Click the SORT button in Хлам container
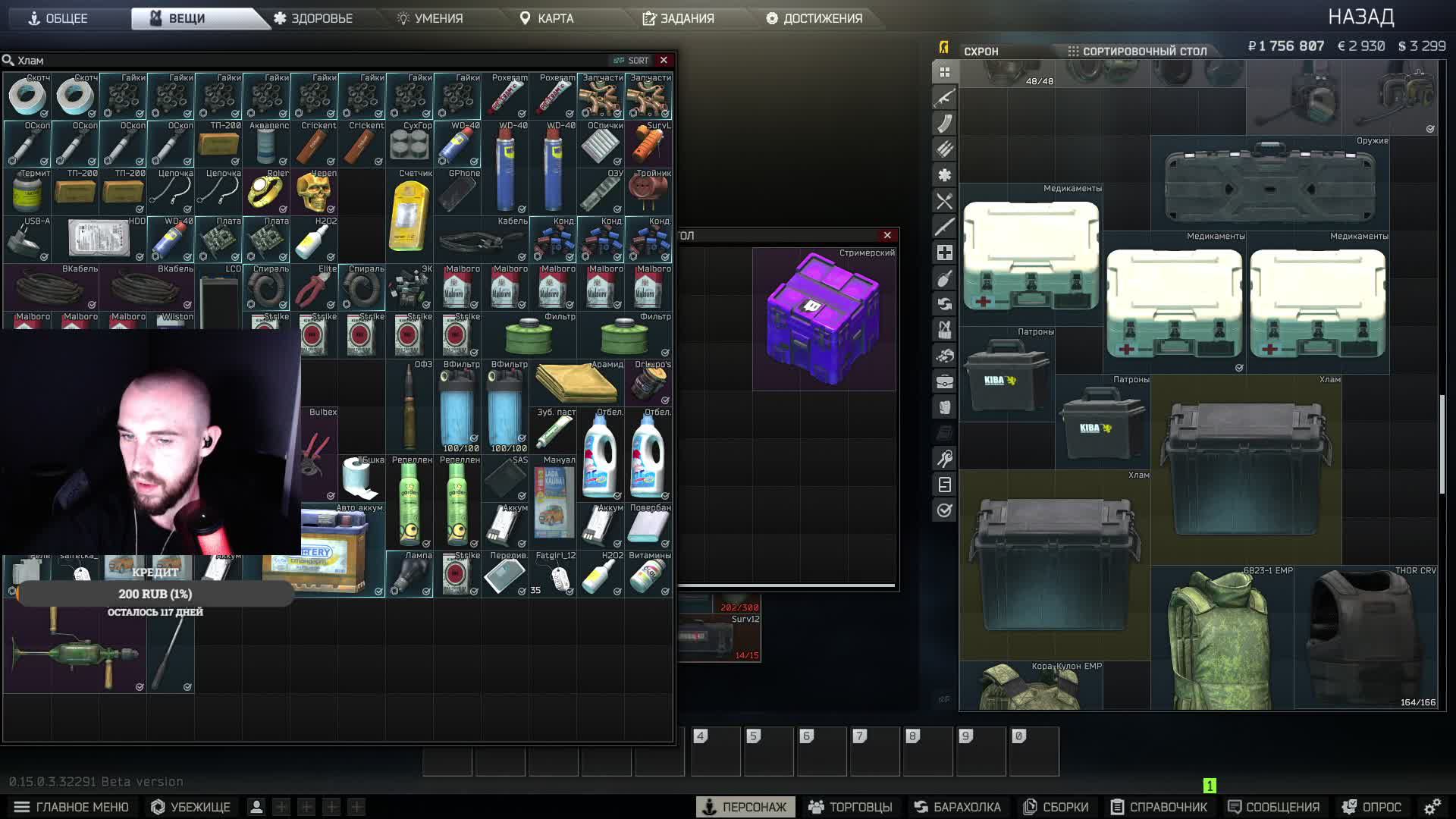The image size is (1456, 819). [632, 60]
